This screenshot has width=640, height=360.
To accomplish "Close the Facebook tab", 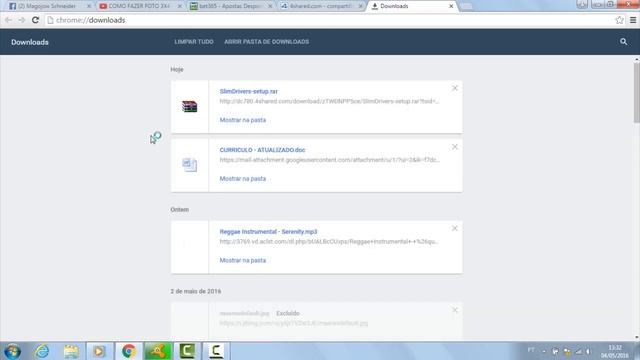I will (89, 6).
